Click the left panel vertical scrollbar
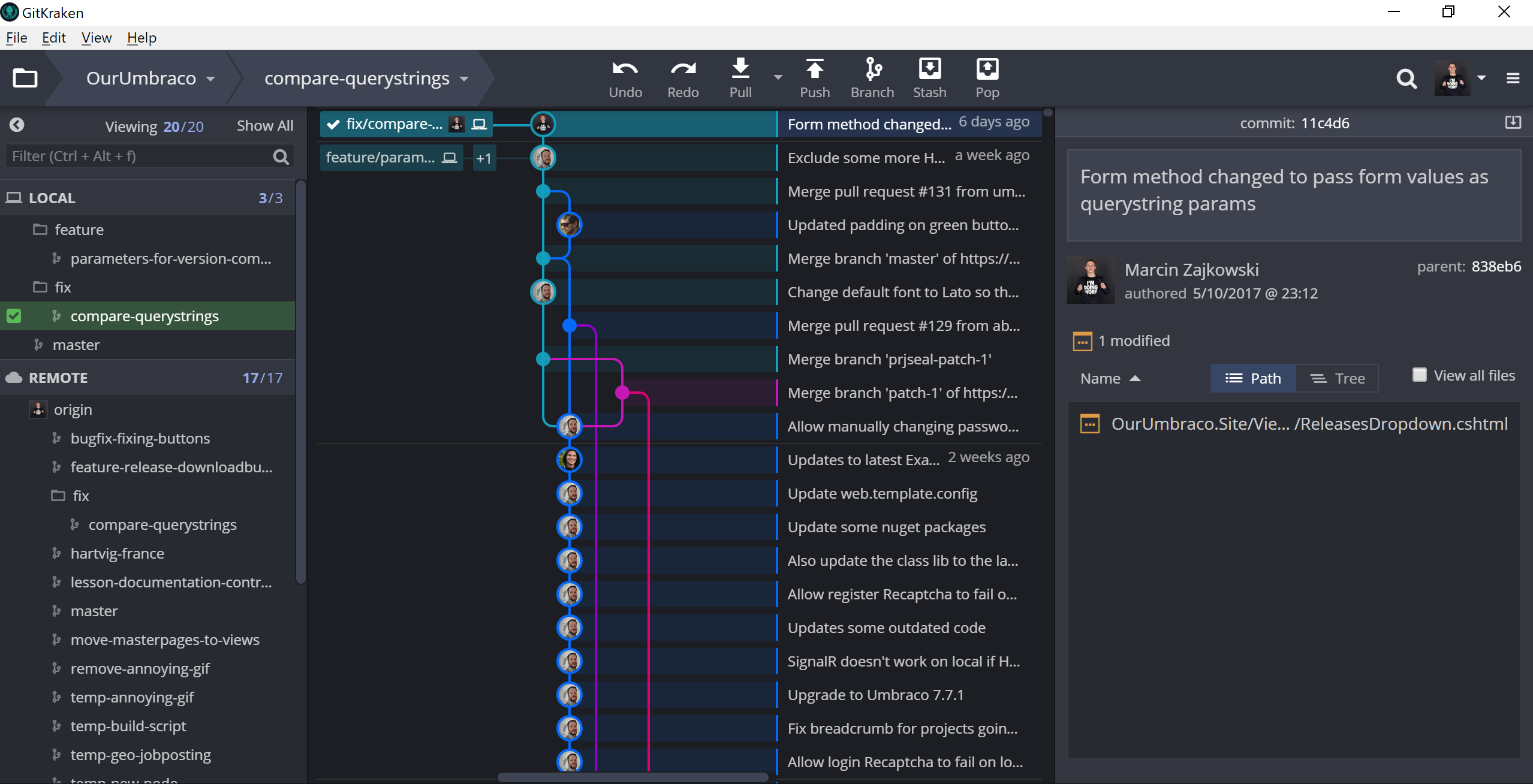Image resolution: width=1533 pixels, height=784 pixels. point(301,382)
